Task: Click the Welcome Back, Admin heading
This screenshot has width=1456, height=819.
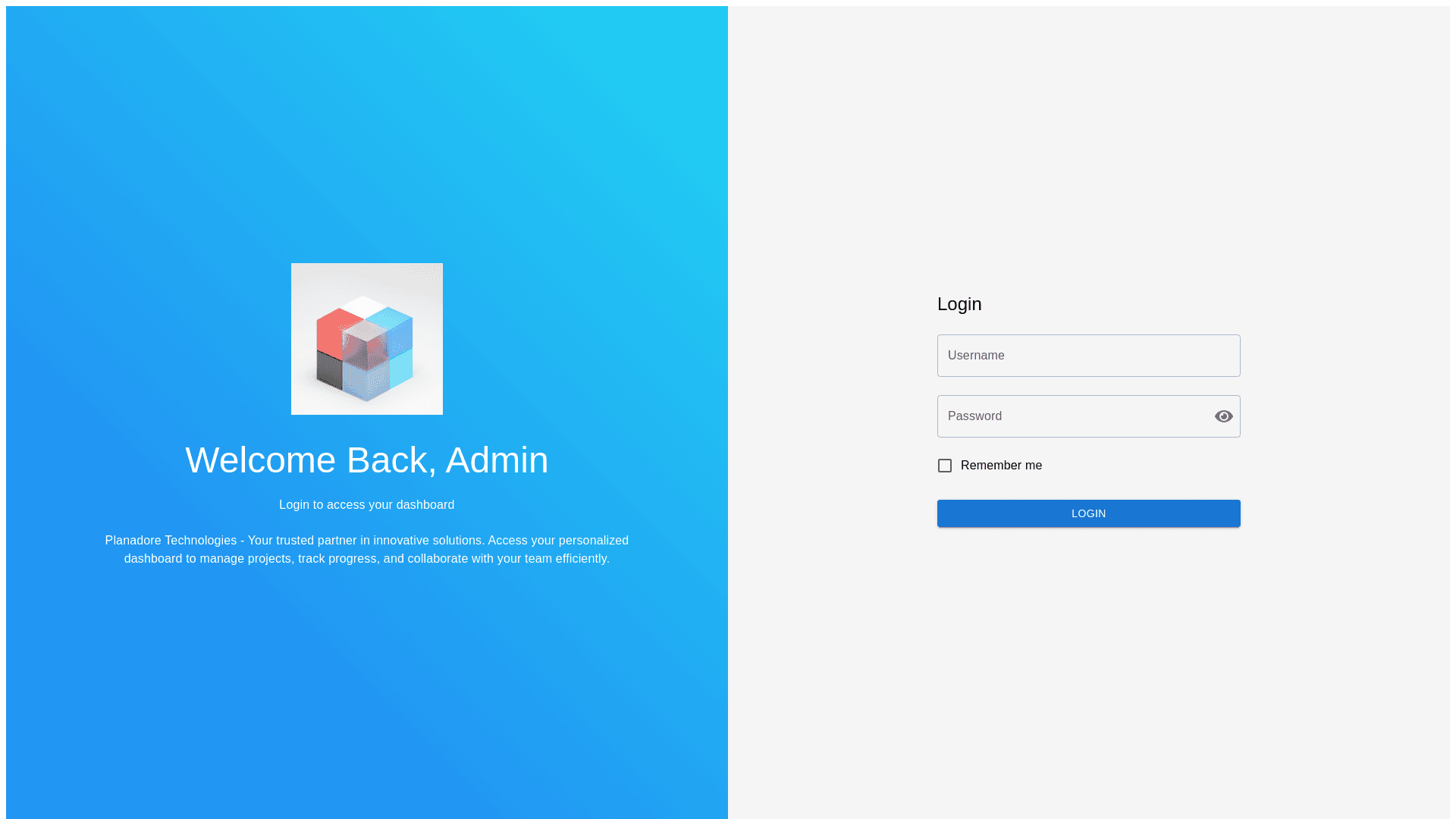Action: point(367,460)
